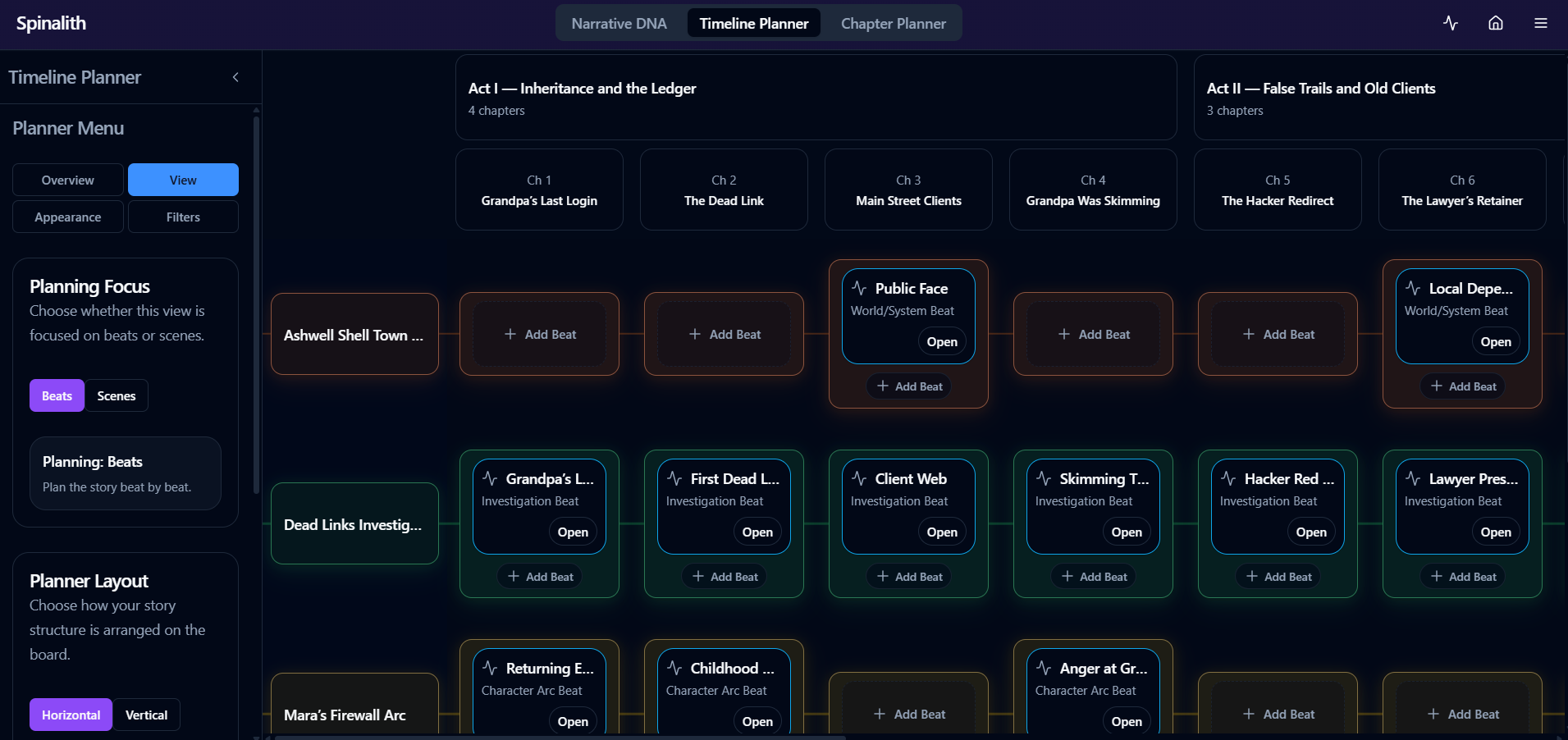Collapse the Timeline Planner sidebar chevron
The height and width of the screenshot is (740, 1568).
point(235,77)
